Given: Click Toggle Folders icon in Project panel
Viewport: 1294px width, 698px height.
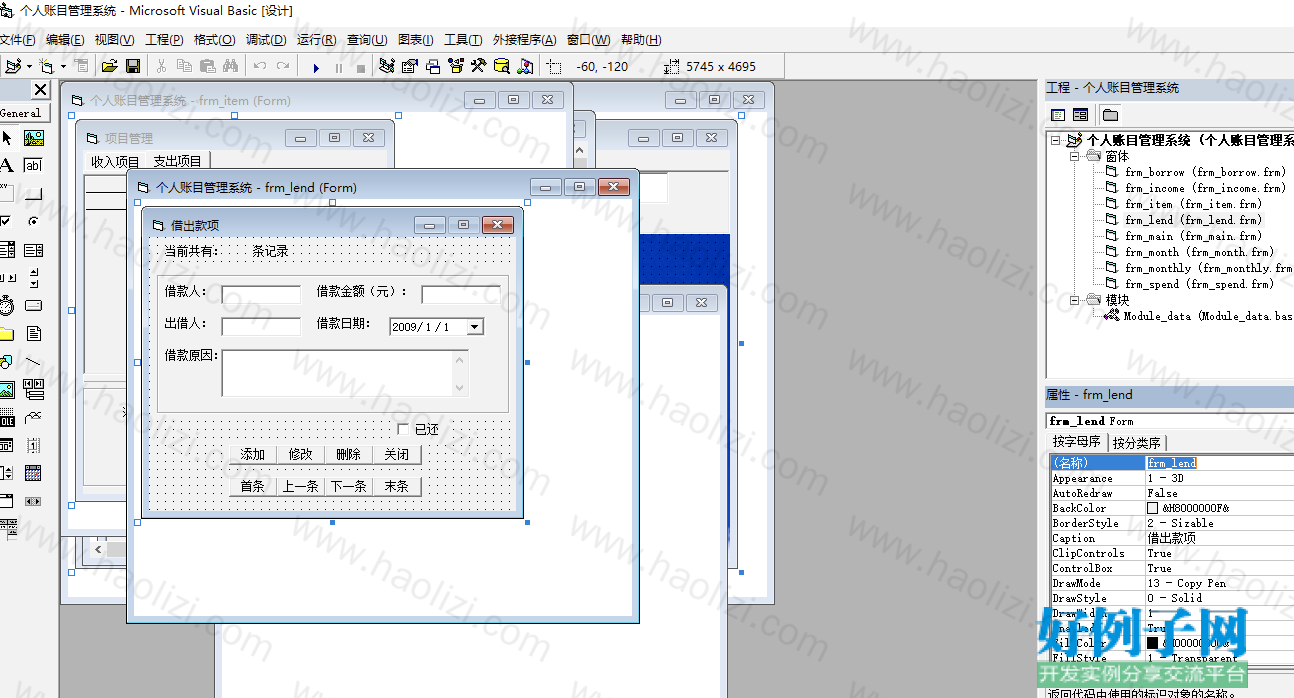Looking at the screenshot, I should coord(1110,115).
